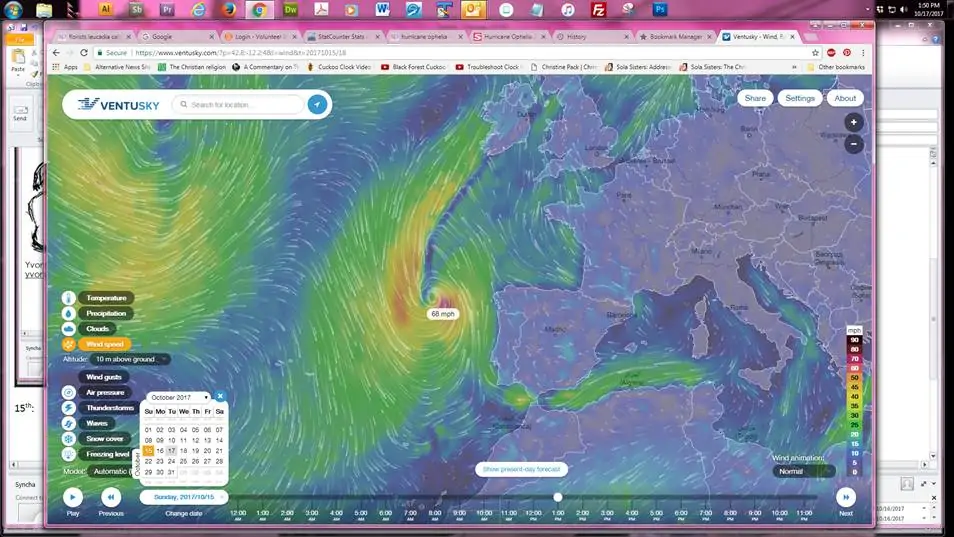Click the browser Back arrow
The height and width of the screenshot is (537, 954).
pos(56,53)
